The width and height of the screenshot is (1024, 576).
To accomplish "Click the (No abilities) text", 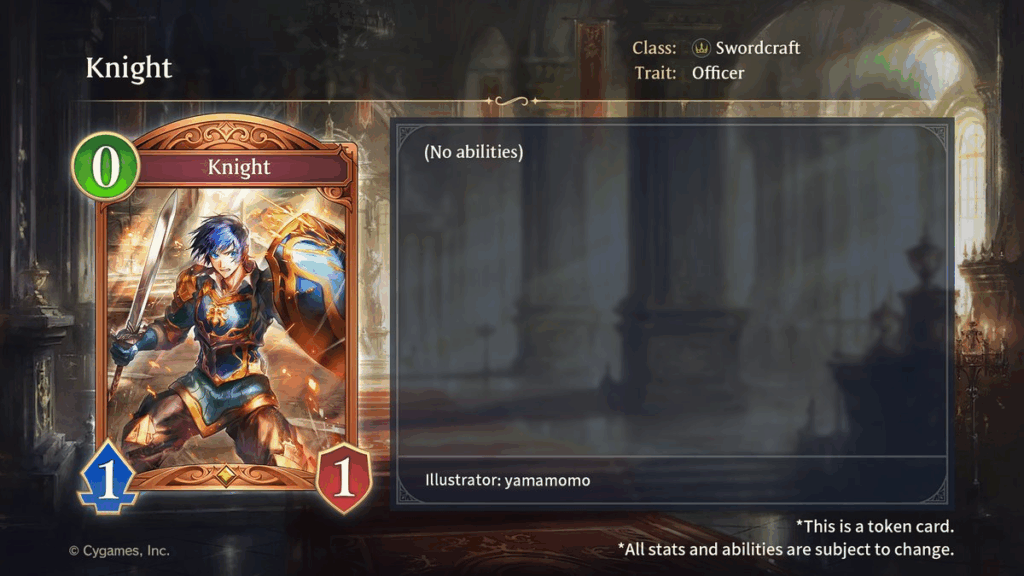I will pyautogui.click(x=473, y=152).
